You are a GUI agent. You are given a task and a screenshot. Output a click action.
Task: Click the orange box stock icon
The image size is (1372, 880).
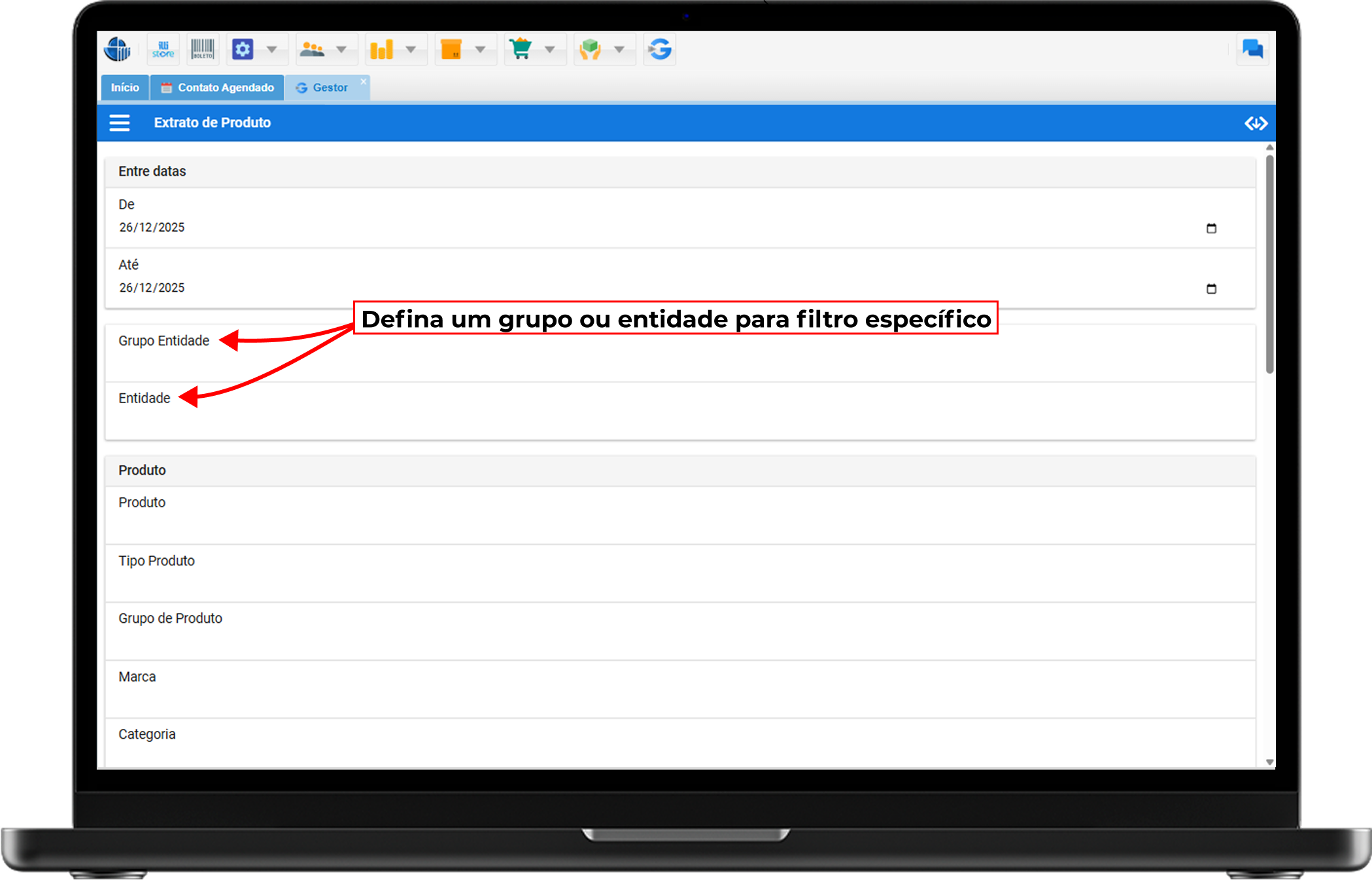[x=451, y=50]
